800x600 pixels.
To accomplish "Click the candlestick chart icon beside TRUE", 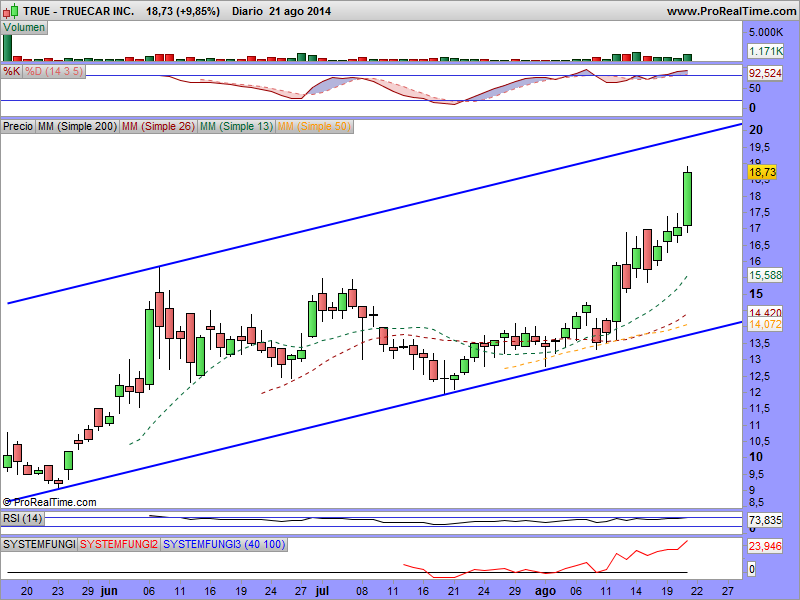I will [x=11, y=10].
